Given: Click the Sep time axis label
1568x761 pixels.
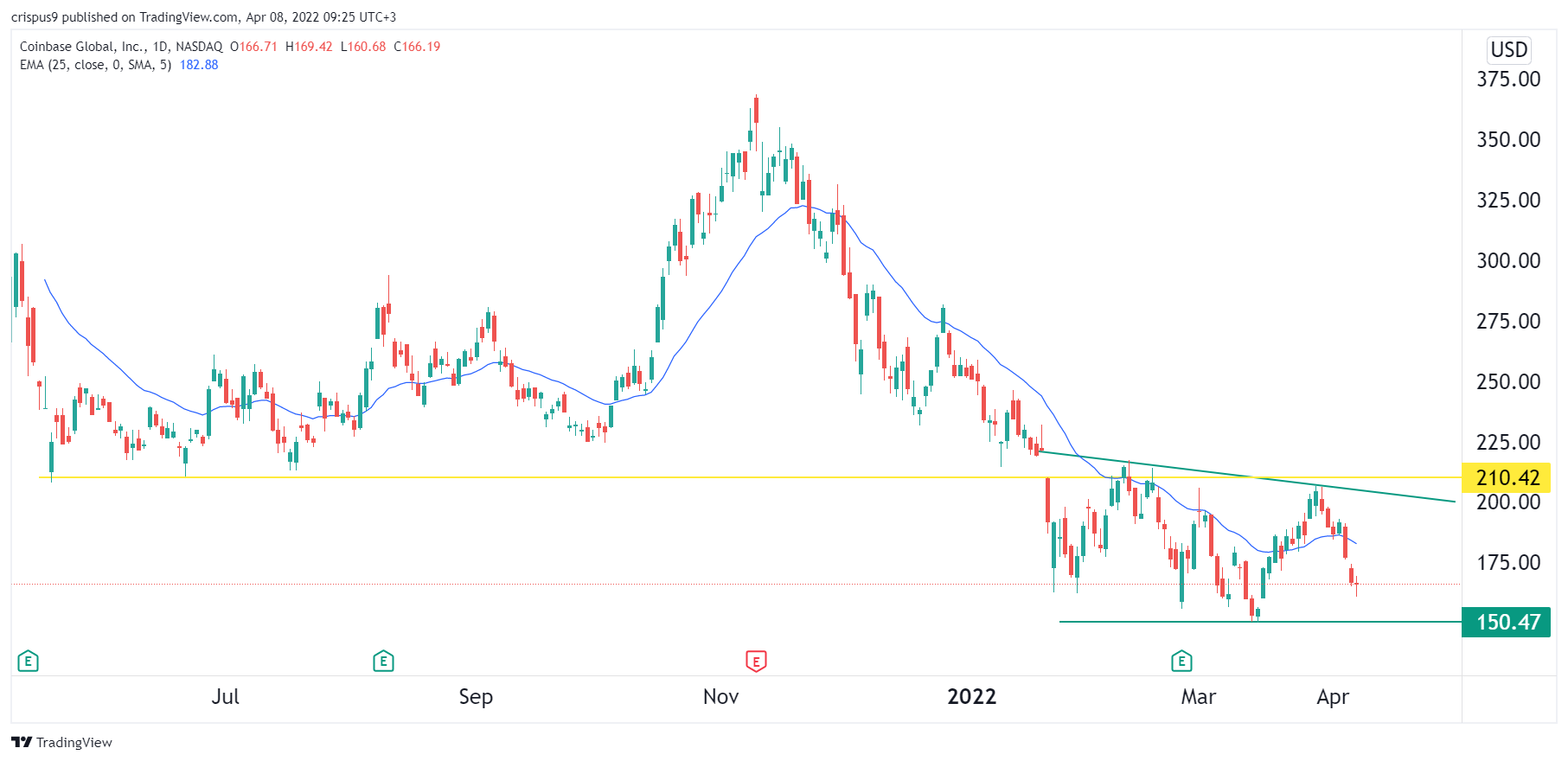Looking at the screenshot, I should tap(476, 697).
